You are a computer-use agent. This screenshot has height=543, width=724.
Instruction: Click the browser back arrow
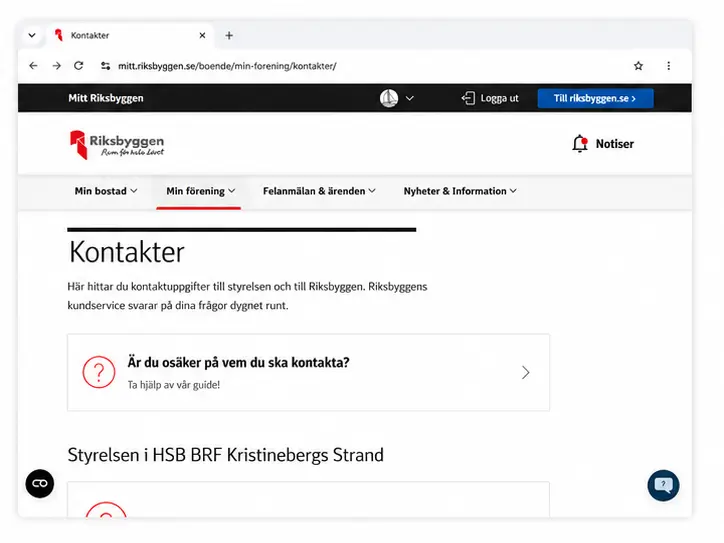[33, 66]
